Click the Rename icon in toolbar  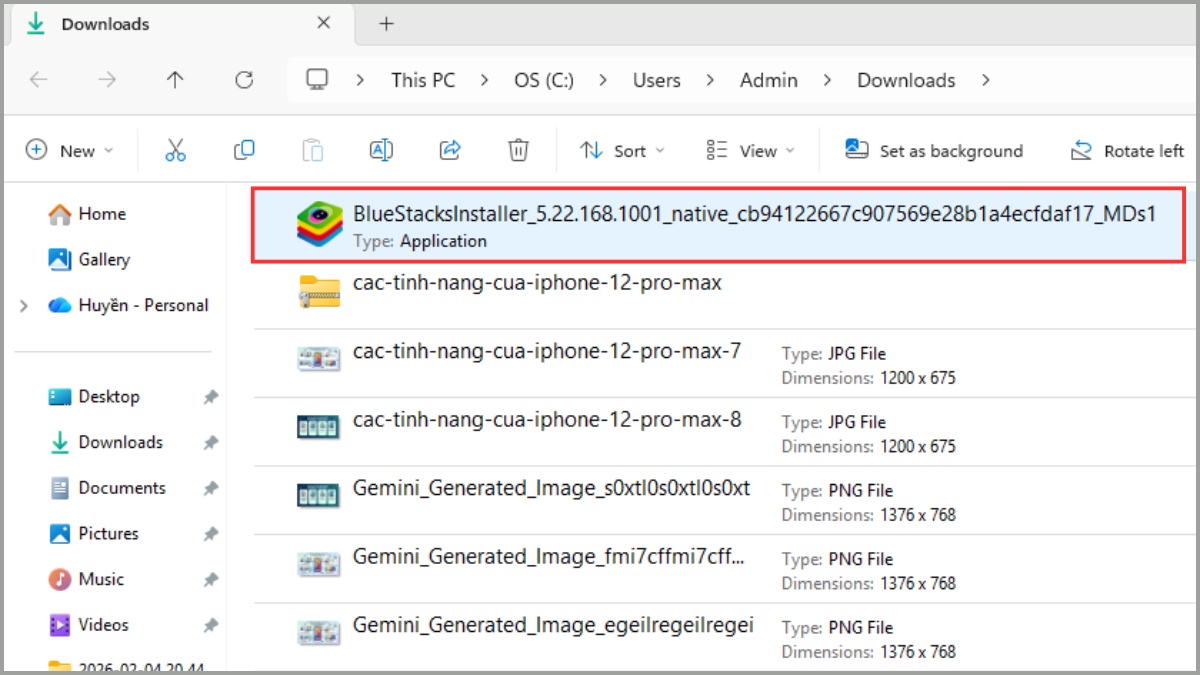pos(381,150)
